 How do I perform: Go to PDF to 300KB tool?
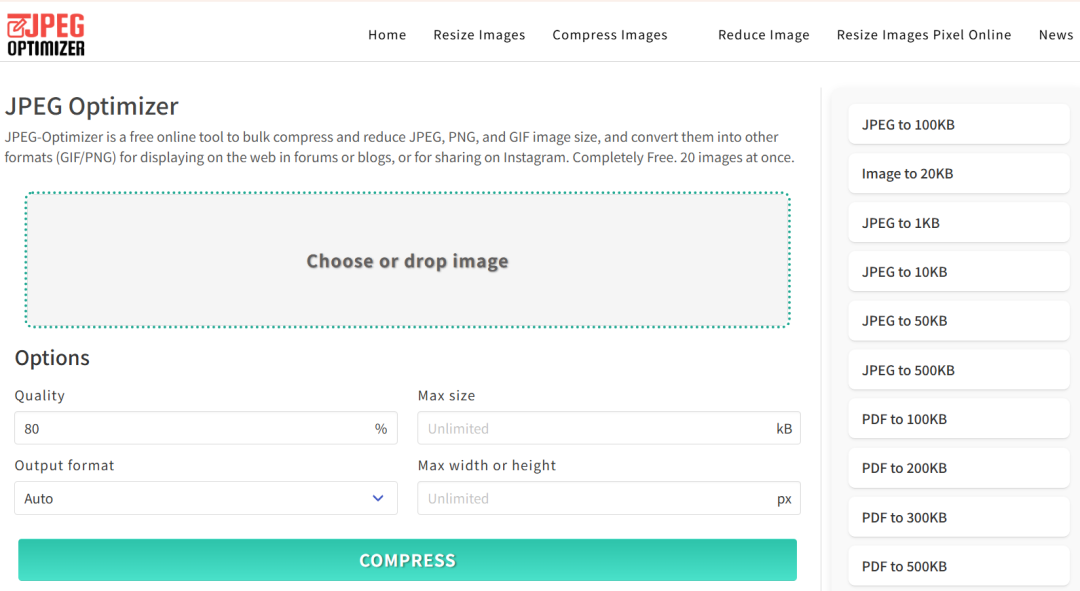pos(958,518)
